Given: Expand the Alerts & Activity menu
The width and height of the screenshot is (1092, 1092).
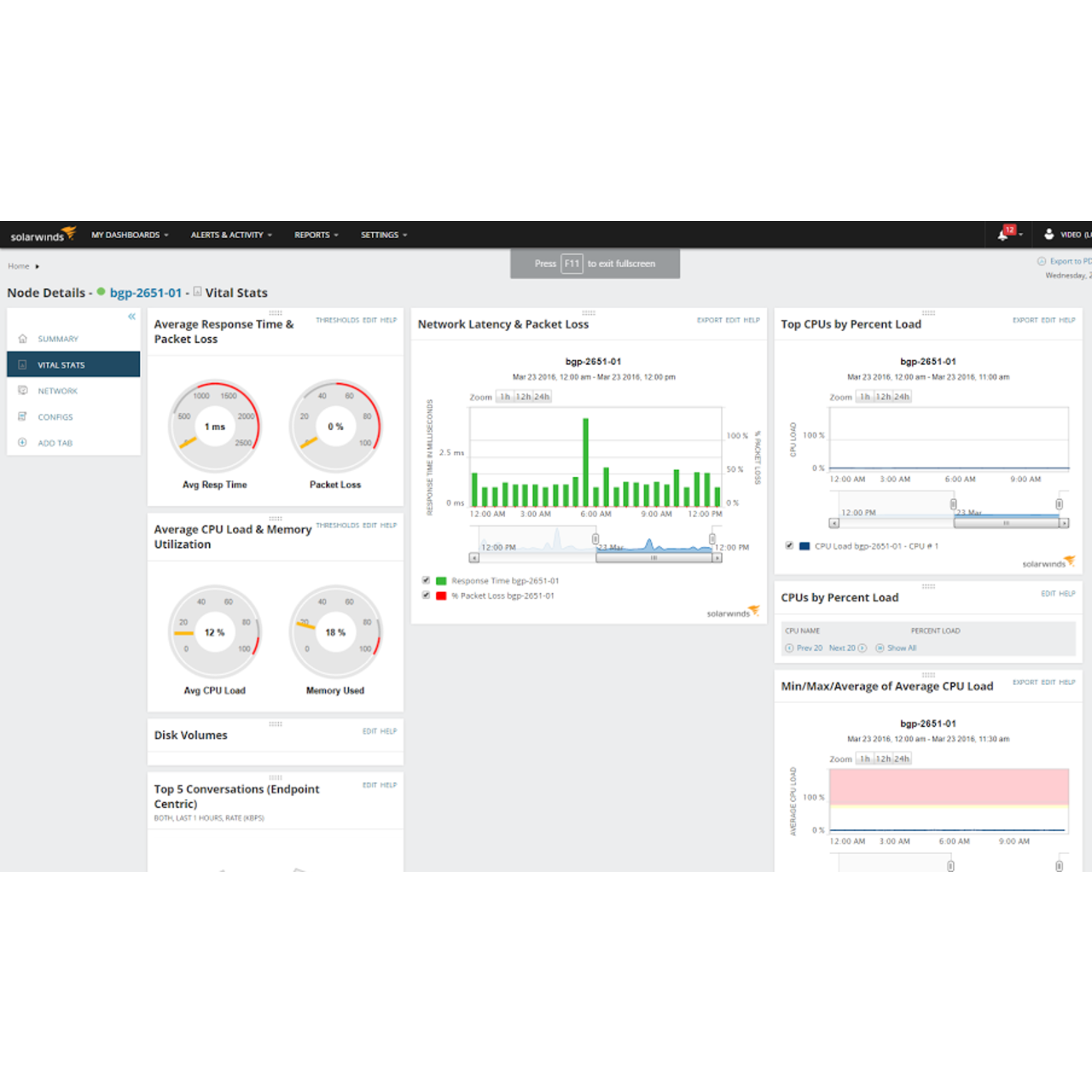Looking at the screenshot, I should [230, 235].
